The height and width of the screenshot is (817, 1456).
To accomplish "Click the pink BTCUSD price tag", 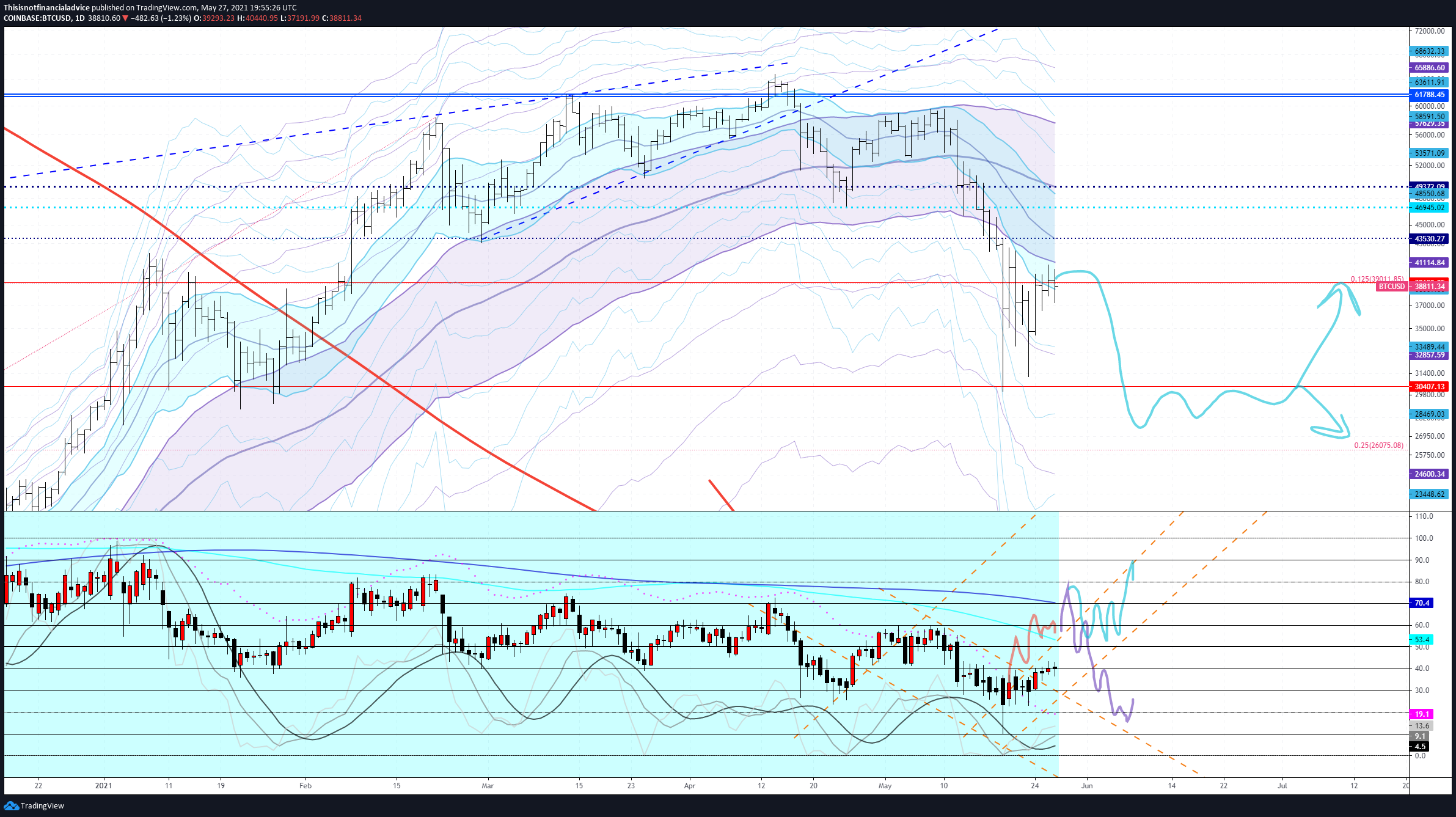I will point(1391,287).
